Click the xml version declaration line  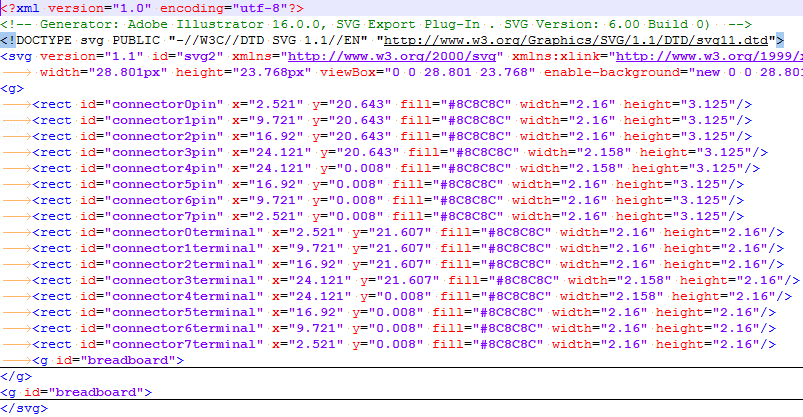152,9
